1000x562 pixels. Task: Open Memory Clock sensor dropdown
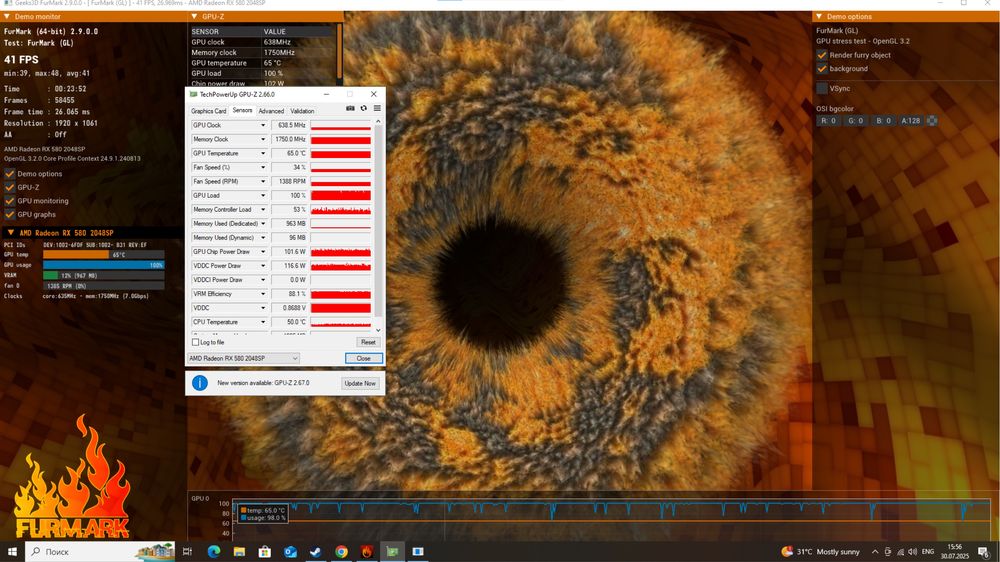pyautogui.click(x=263, y=139)
